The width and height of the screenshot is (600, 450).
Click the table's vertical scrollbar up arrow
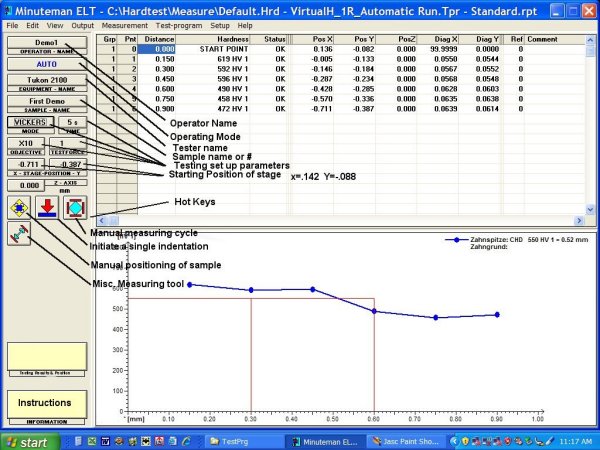[x=590, y=40]
